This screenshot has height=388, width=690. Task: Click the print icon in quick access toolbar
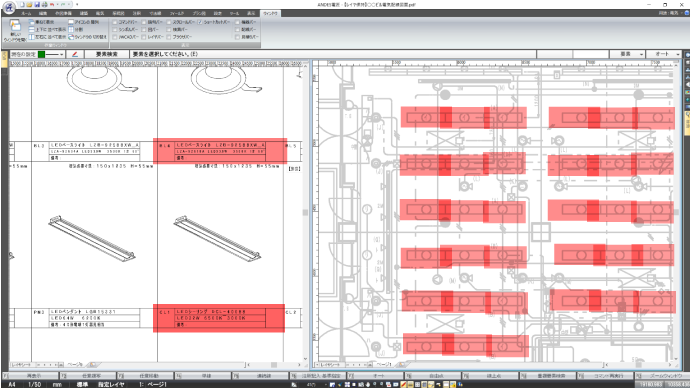(44, 4)
